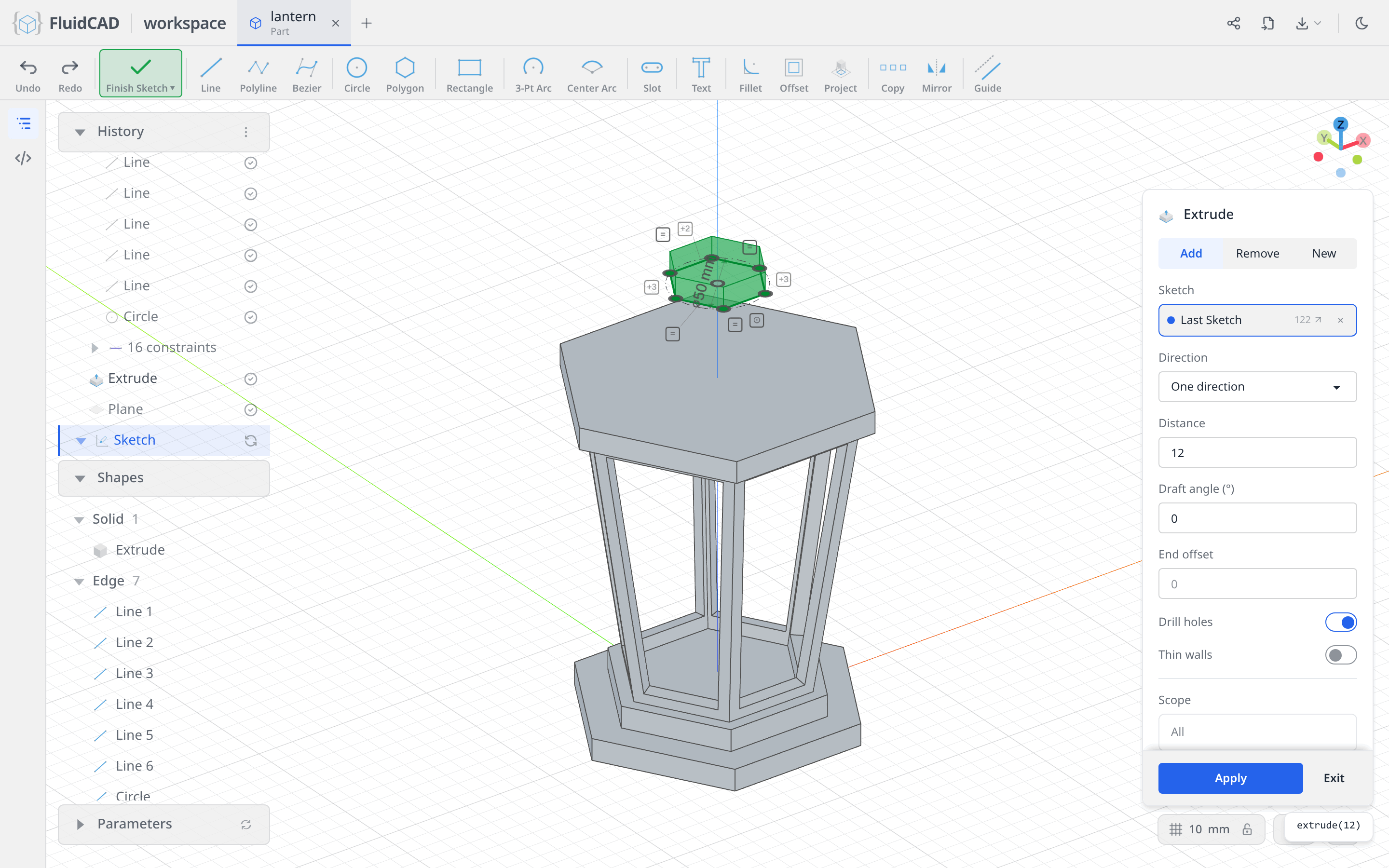Select the Slot tool
Screen dimensions: 1389x868
coord(652,75)
